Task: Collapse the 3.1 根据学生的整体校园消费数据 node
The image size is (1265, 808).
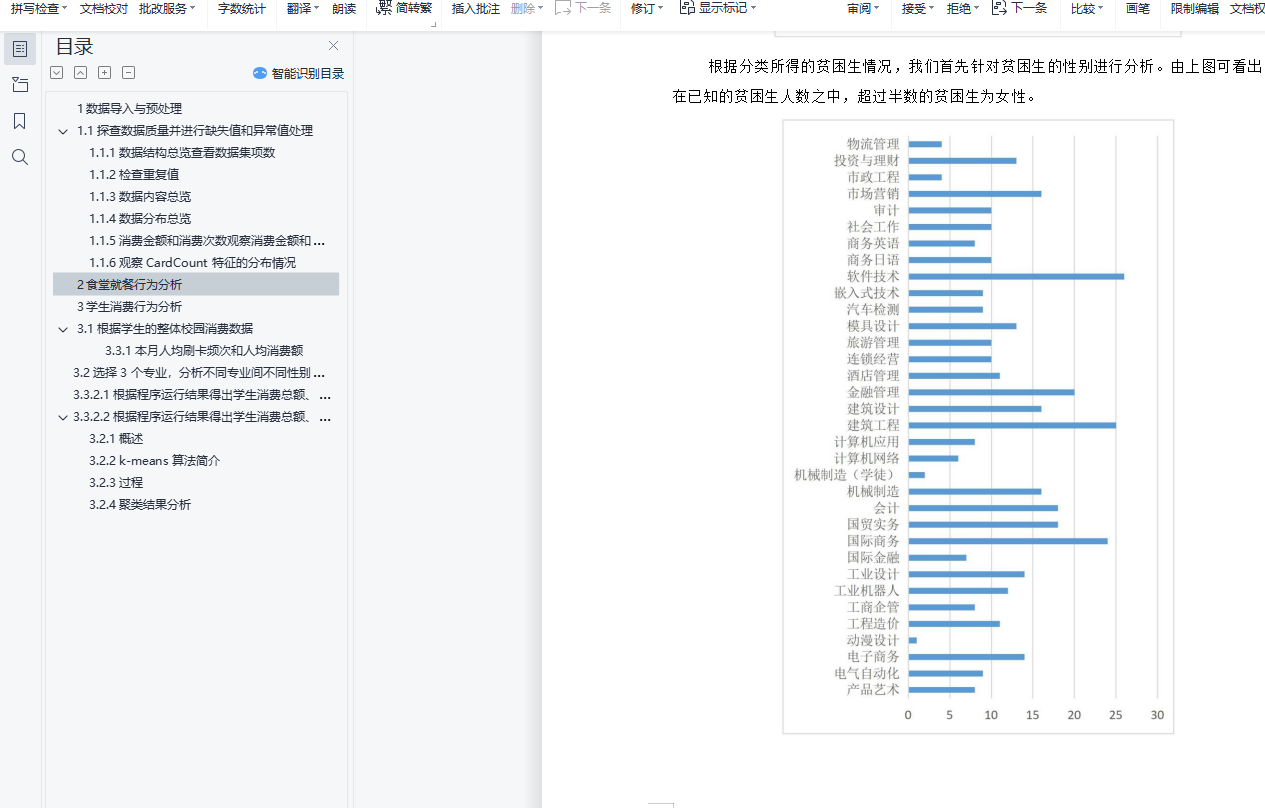Action: (x=63, y=329)
